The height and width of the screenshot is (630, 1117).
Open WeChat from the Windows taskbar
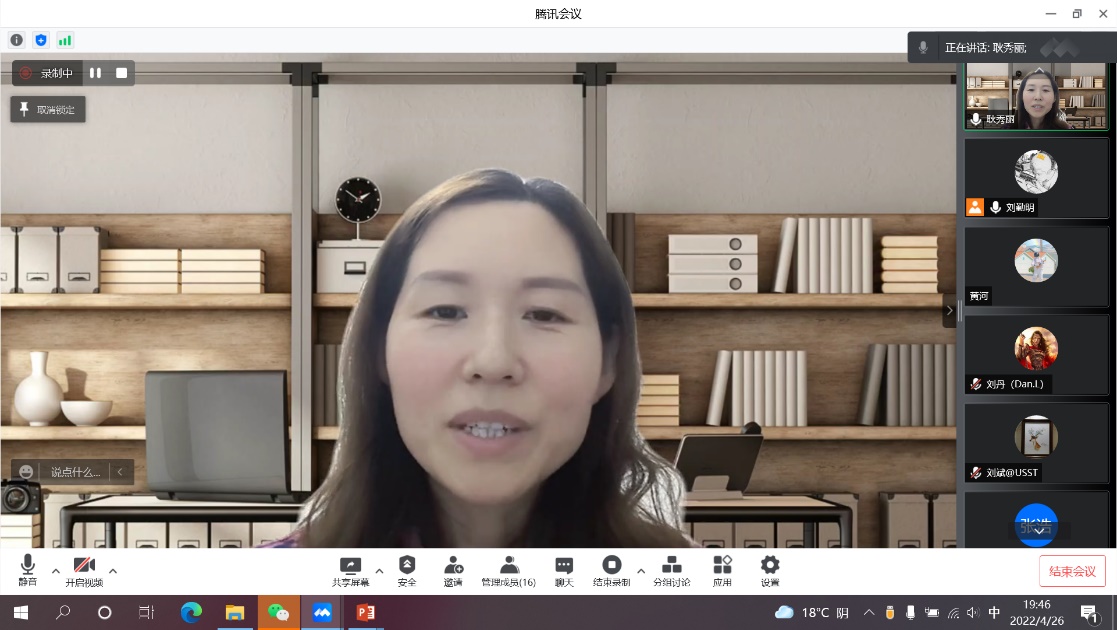(x=278, y=612)
